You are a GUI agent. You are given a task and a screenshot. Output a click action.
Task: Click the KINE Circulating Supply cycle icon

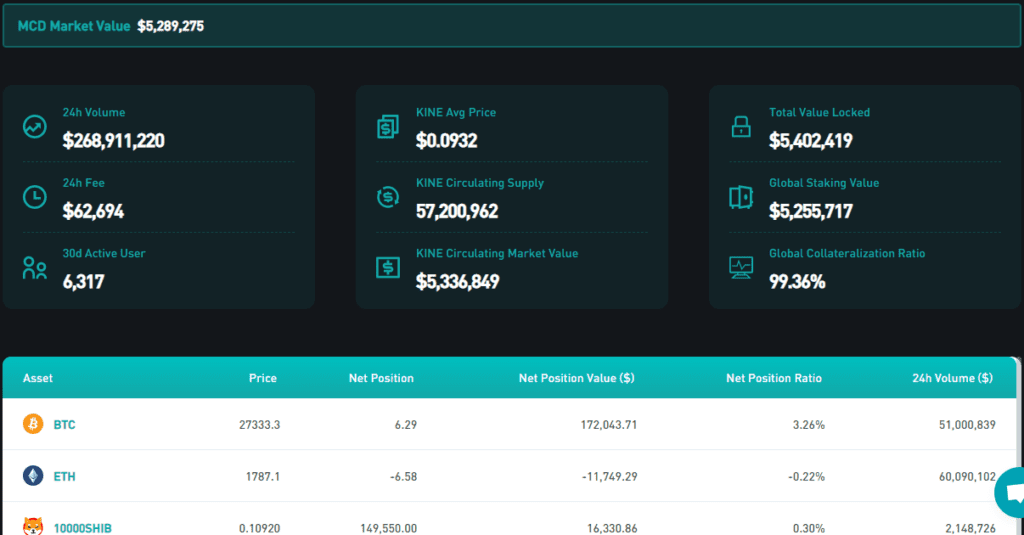pyautogui.click(x=388, y=197)
